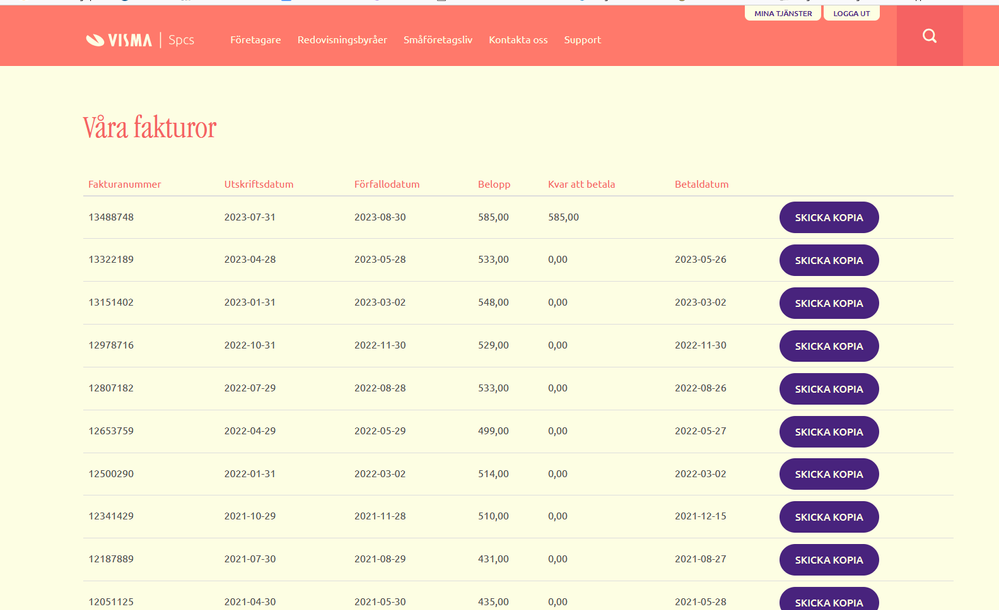
Task: Send copy of invoice 12653759
Action: pos(829,432)
